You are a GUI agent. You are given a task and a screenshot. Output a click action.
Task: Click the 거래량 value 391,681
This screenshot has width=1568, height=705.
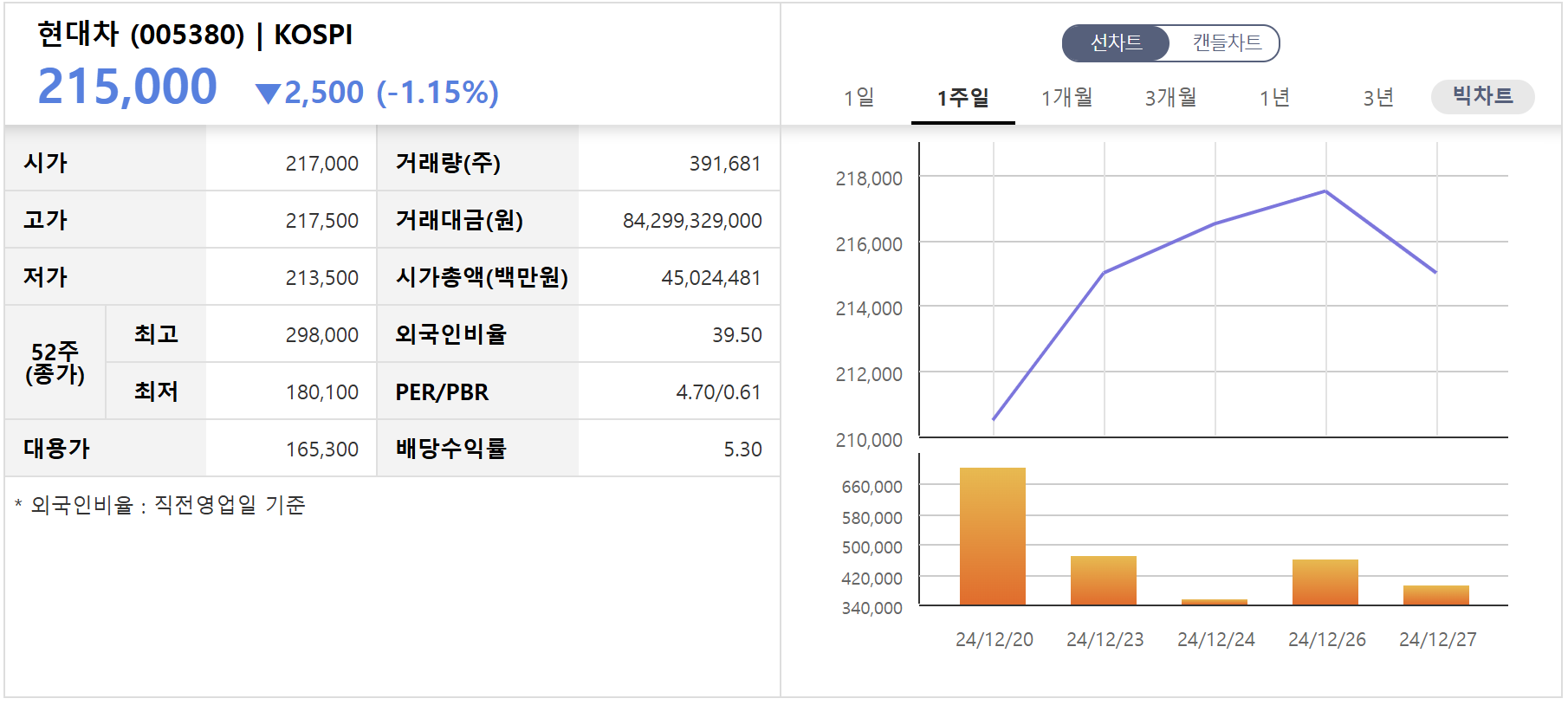point(725,164)
